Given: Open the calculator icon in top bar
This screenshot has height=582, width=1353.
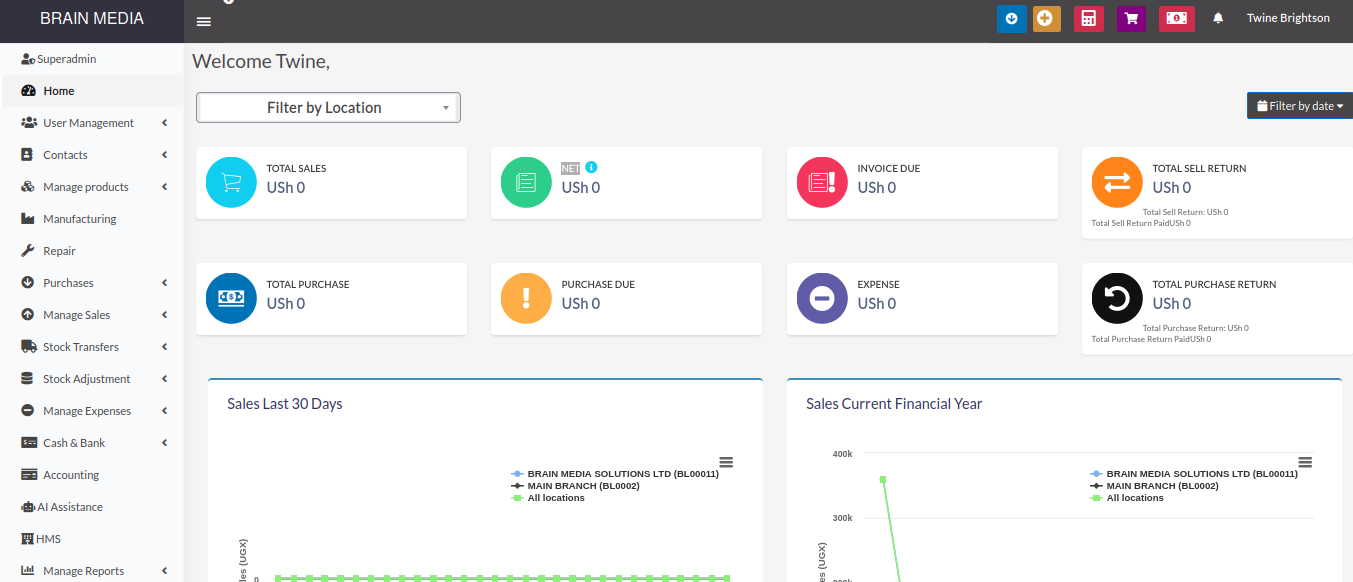Looking at the screenshot, I should [1088, 18].
